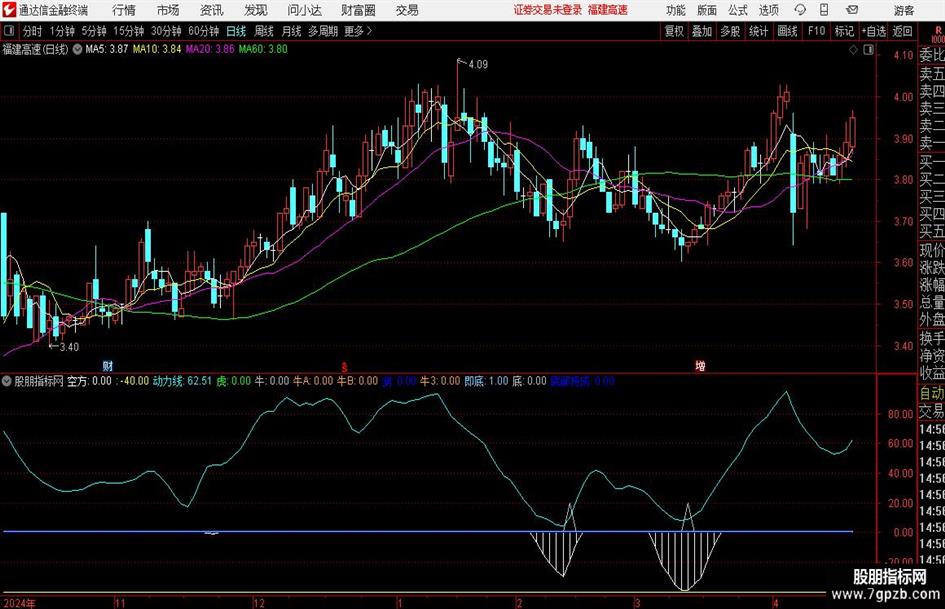Click the MA60: 3.80 indicator label

(x=263, y=49)
